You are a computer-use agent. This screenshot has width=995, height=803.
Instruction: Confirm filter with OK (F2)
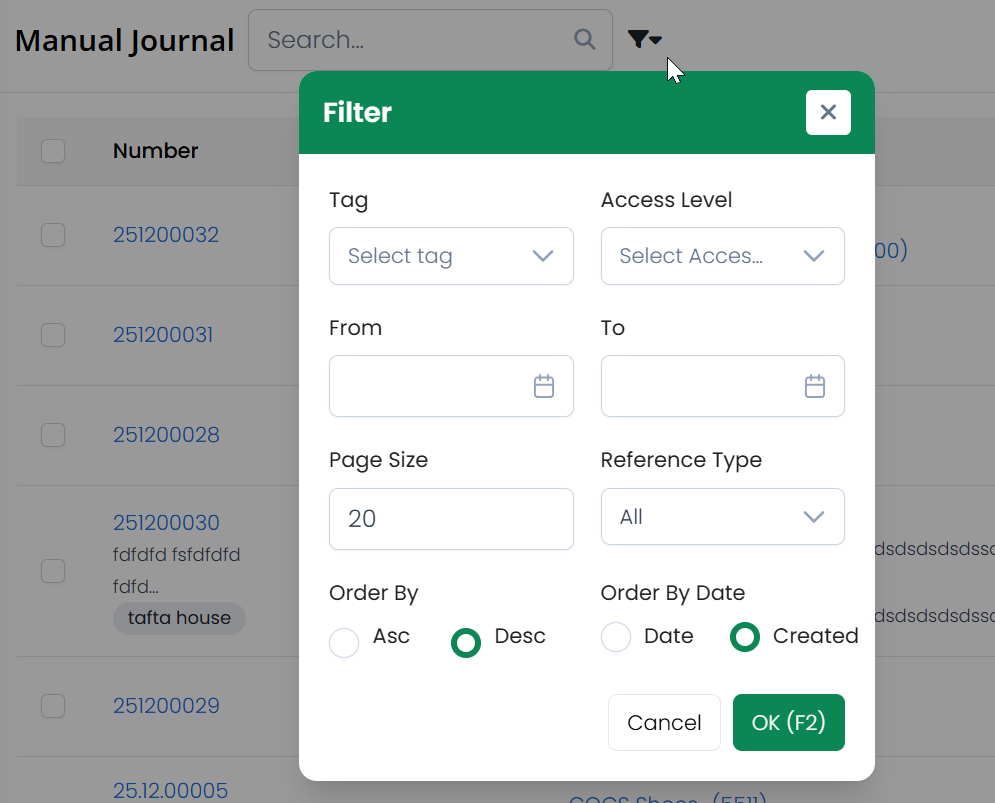coord(788,722)
